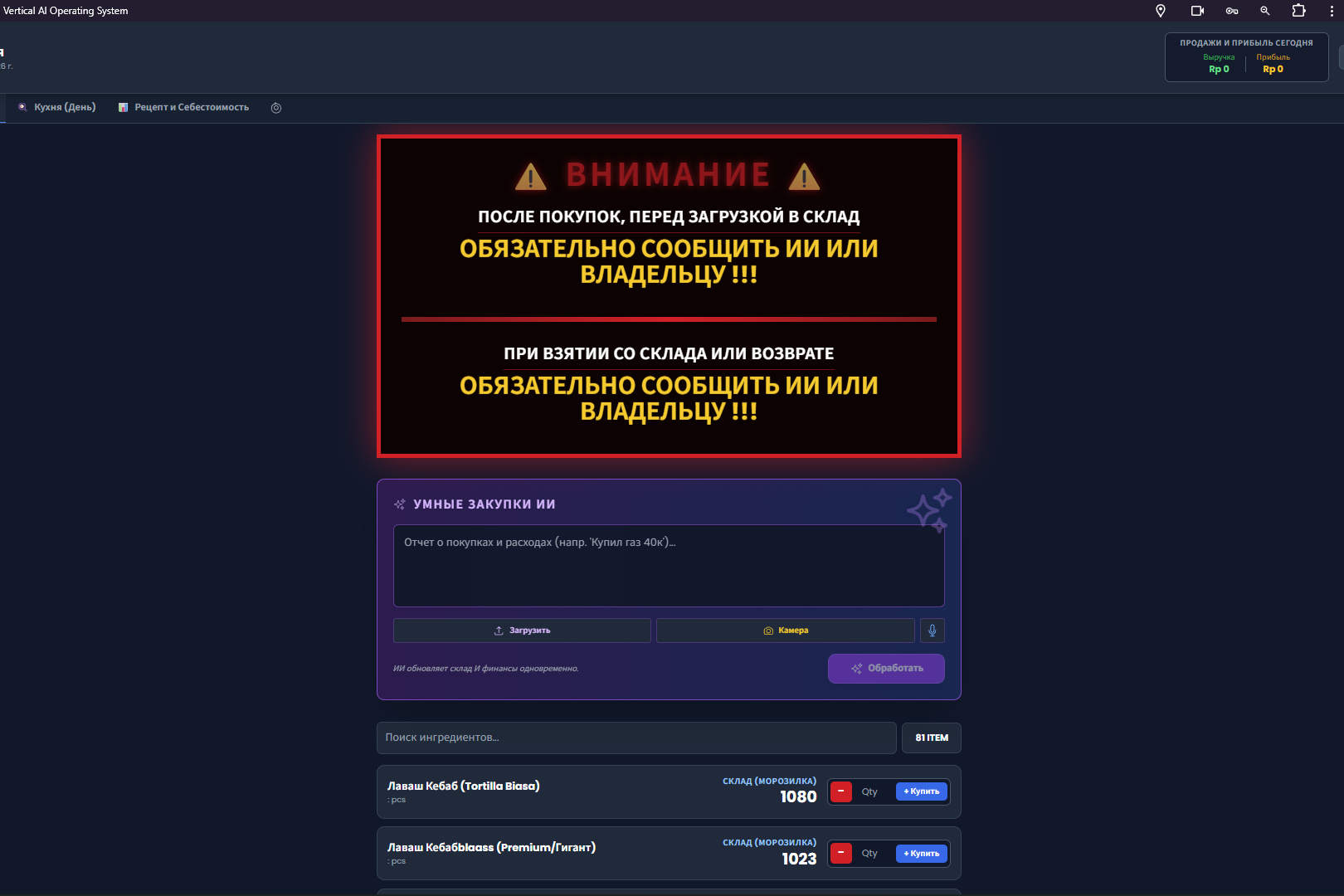Viewport: 1344px width, 896px height.
Task: Switch to the Кухня (День) tab
Action: pyautogui.click(x=57, y=107)
